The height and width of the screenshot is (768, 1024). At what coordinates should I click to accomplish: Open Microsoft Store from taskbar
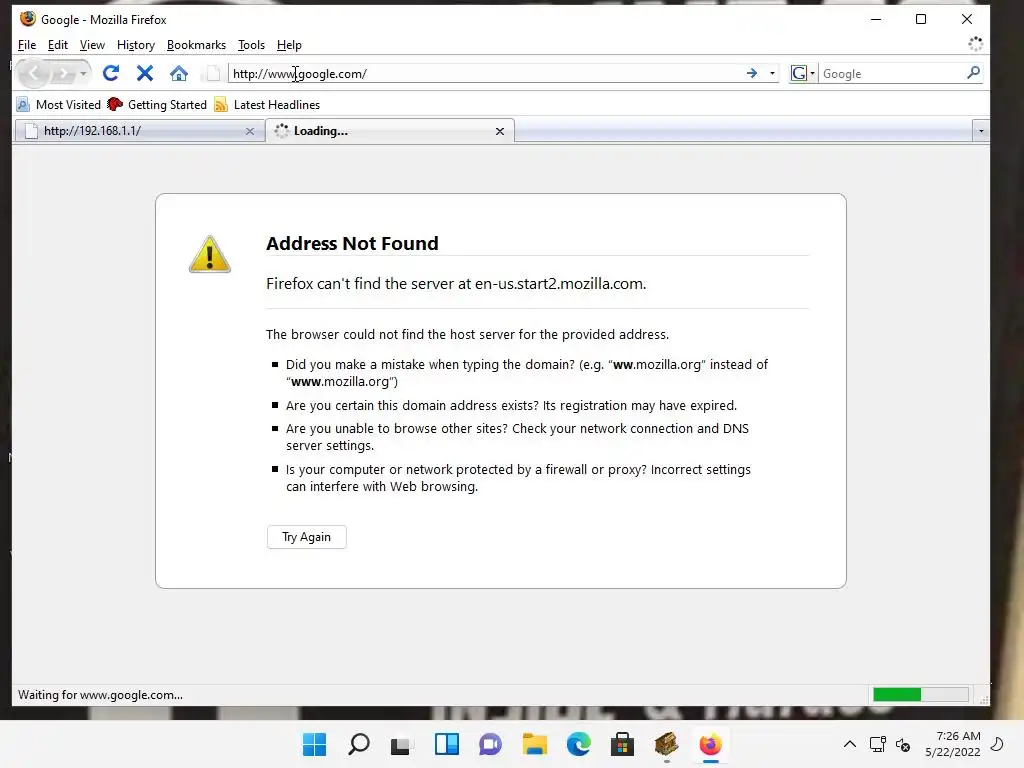point(622,744)
